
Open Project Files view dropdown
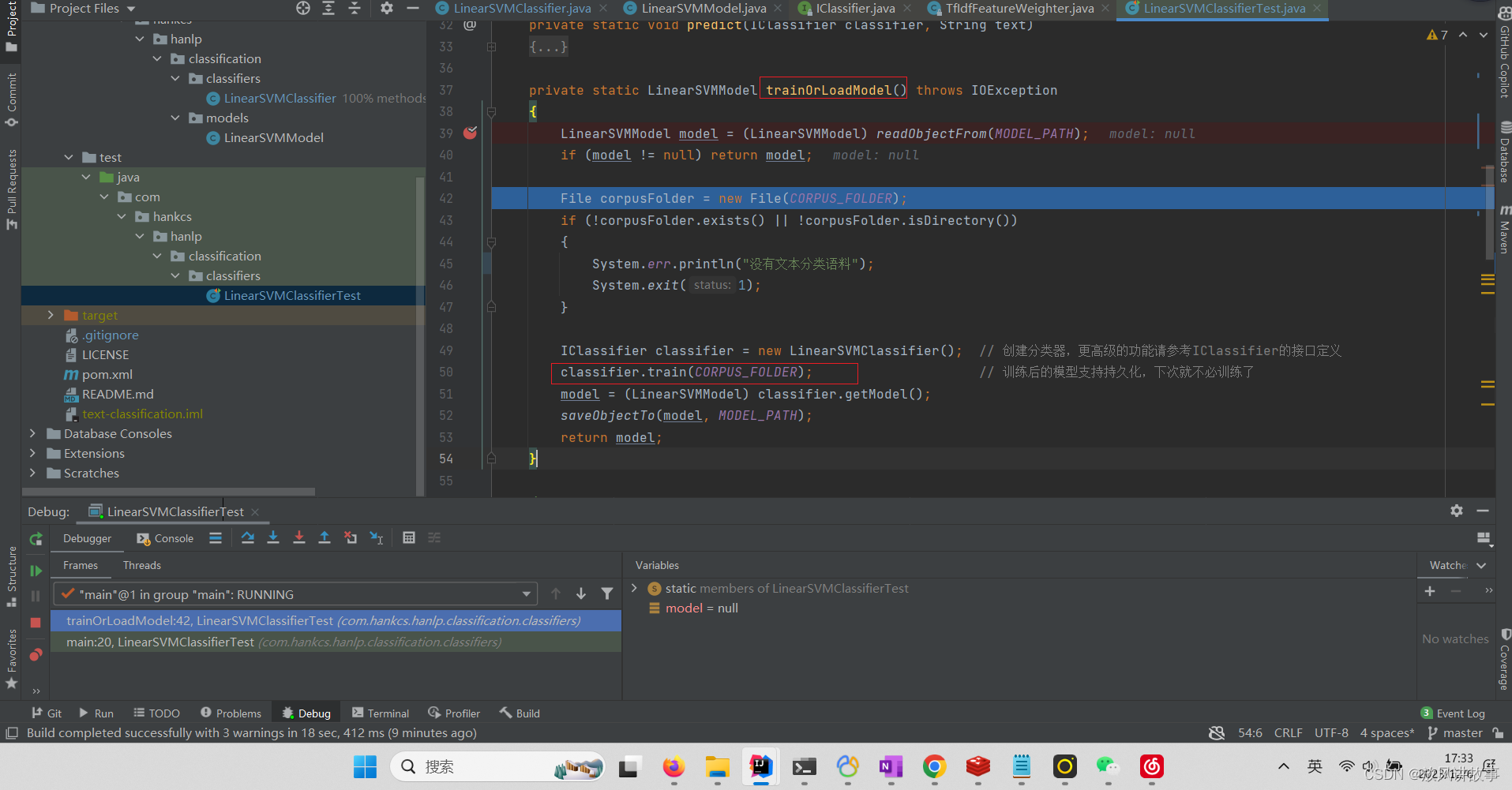[x=83, y=8]
